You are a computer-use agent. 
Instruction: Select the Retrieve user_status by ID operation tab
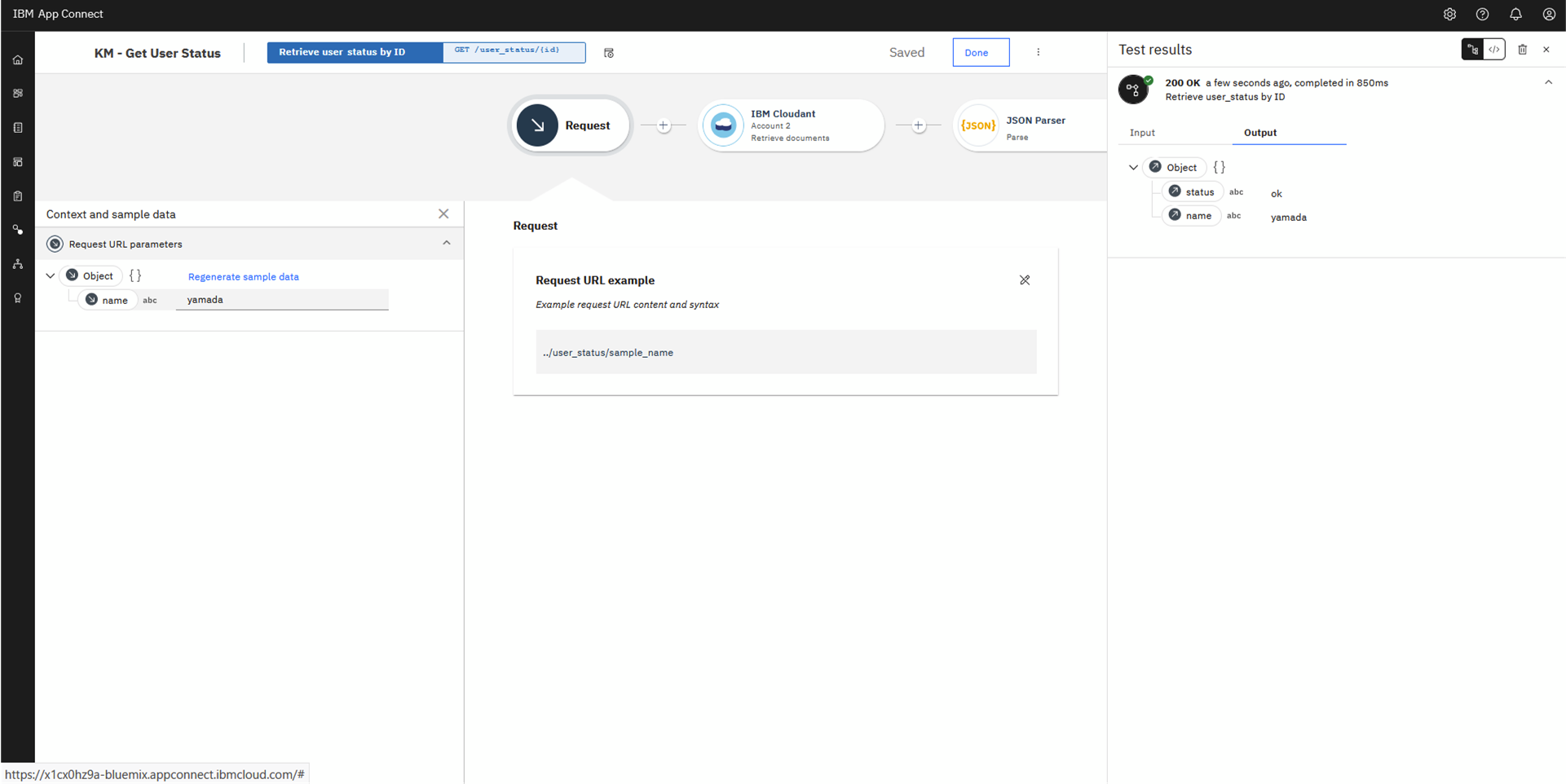355,52
